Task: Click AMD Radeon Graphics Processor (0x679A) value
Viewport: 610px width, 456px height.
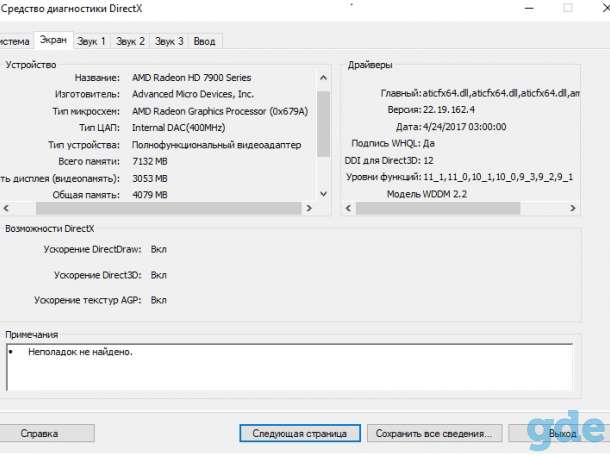Action: [220, 111]
